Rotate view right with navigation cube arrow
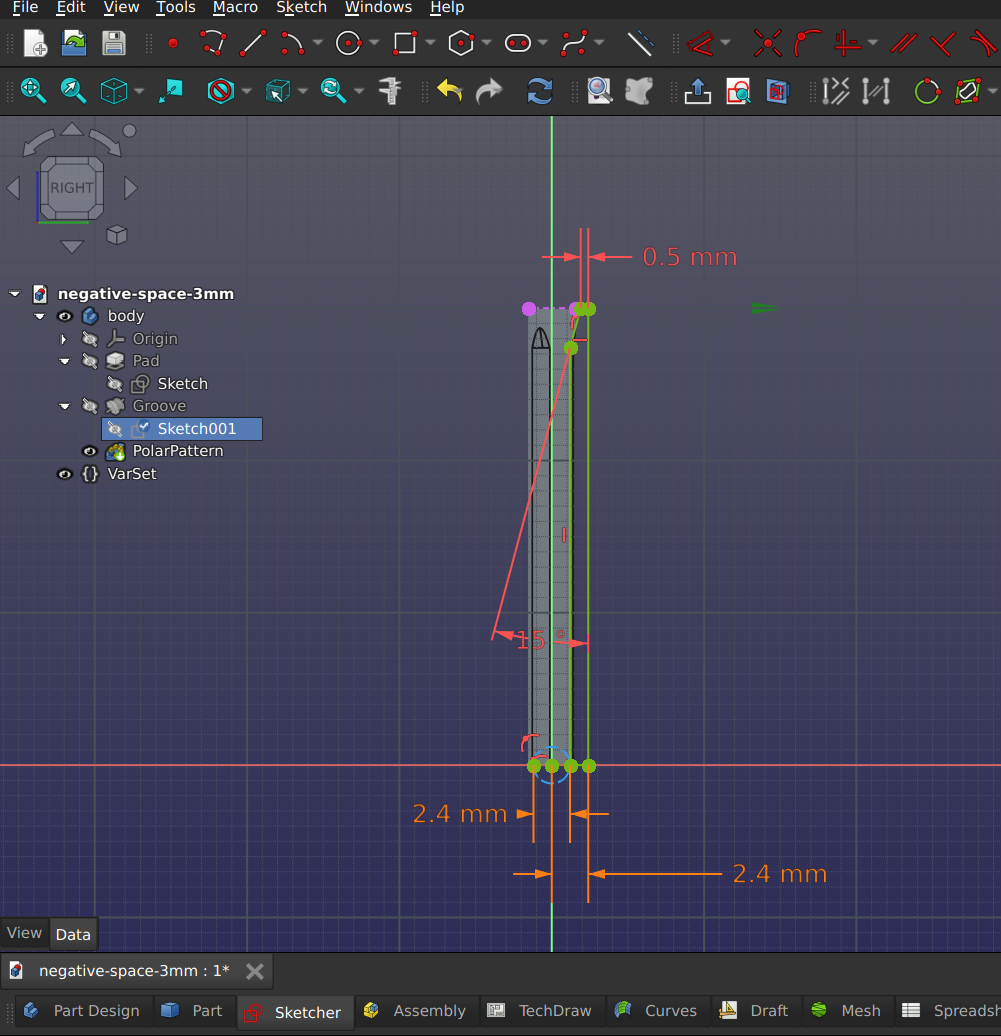Screen dimensions: 1001x1036 tap(131, 188)
